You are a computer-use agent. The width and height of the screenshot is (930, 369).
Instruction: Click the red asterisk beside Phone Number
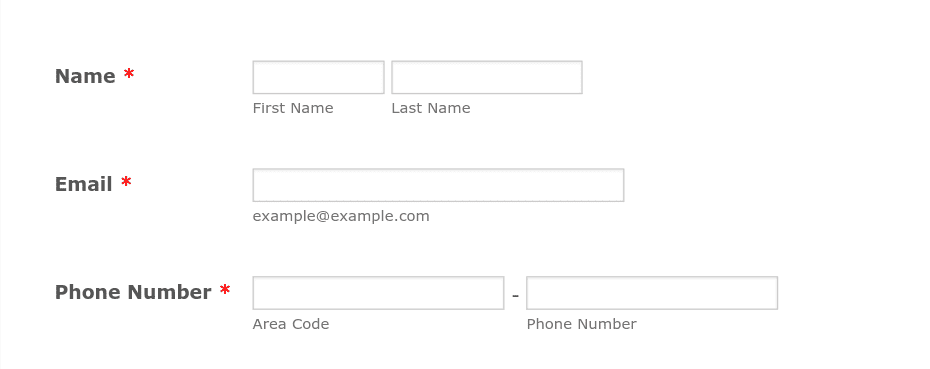point(225,290)
